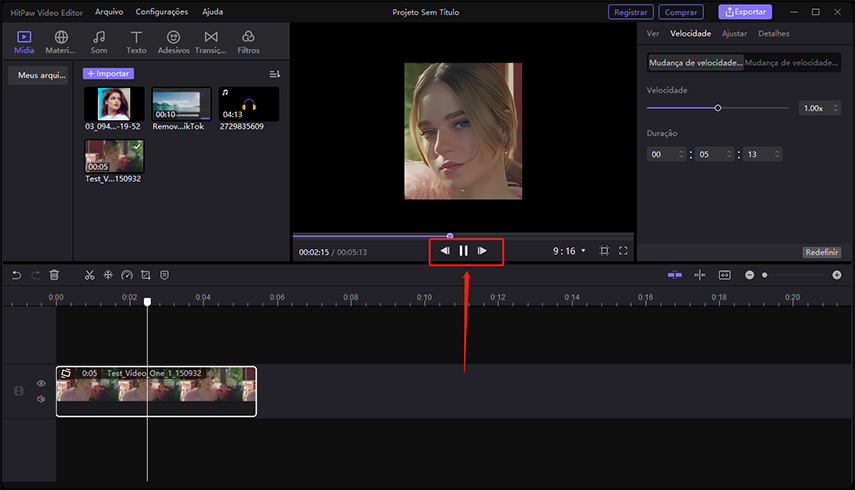
Task: Open the Configurações menu
Action: (162, 11)
